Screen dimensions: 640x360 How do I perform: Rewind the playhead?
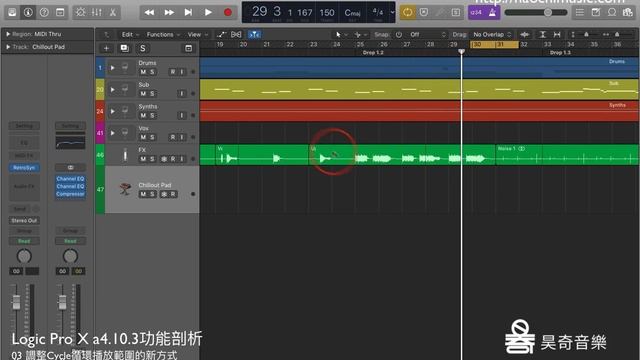pyautogui.click(x=149, y=12)
